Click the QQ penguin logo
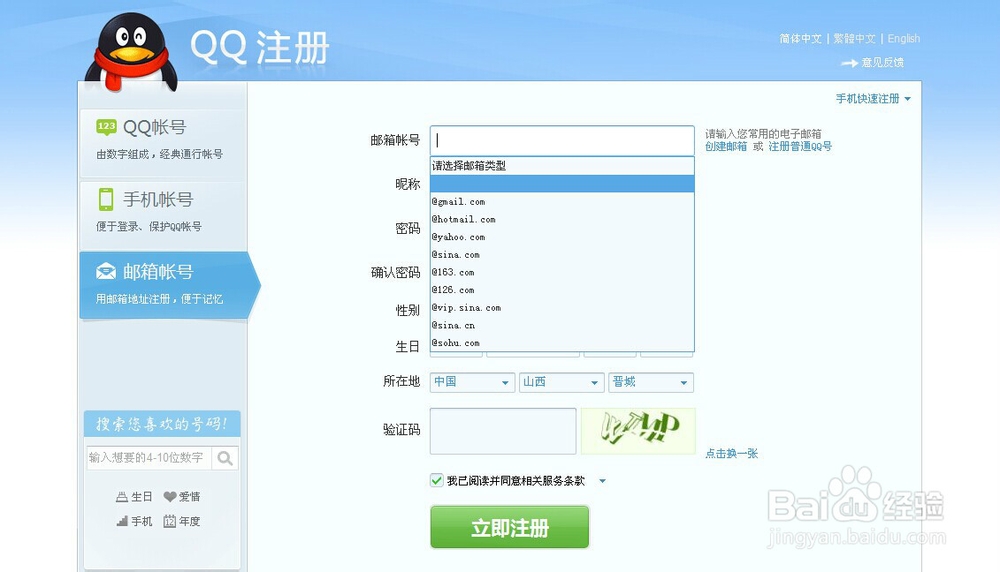 (x=131, y=52)
